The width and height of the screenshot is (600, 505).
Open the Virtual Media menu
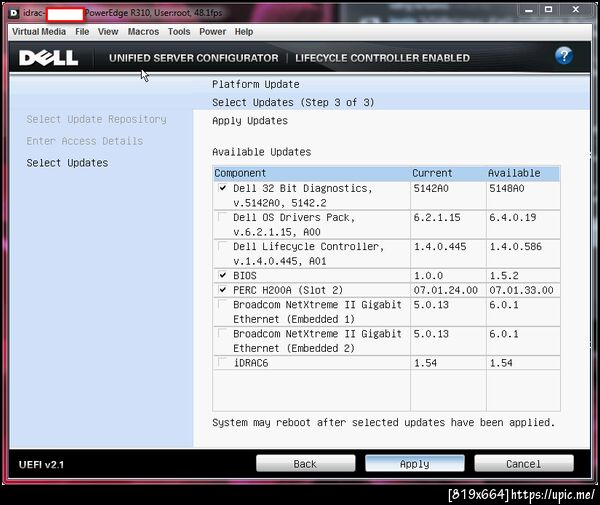[39, 32]
